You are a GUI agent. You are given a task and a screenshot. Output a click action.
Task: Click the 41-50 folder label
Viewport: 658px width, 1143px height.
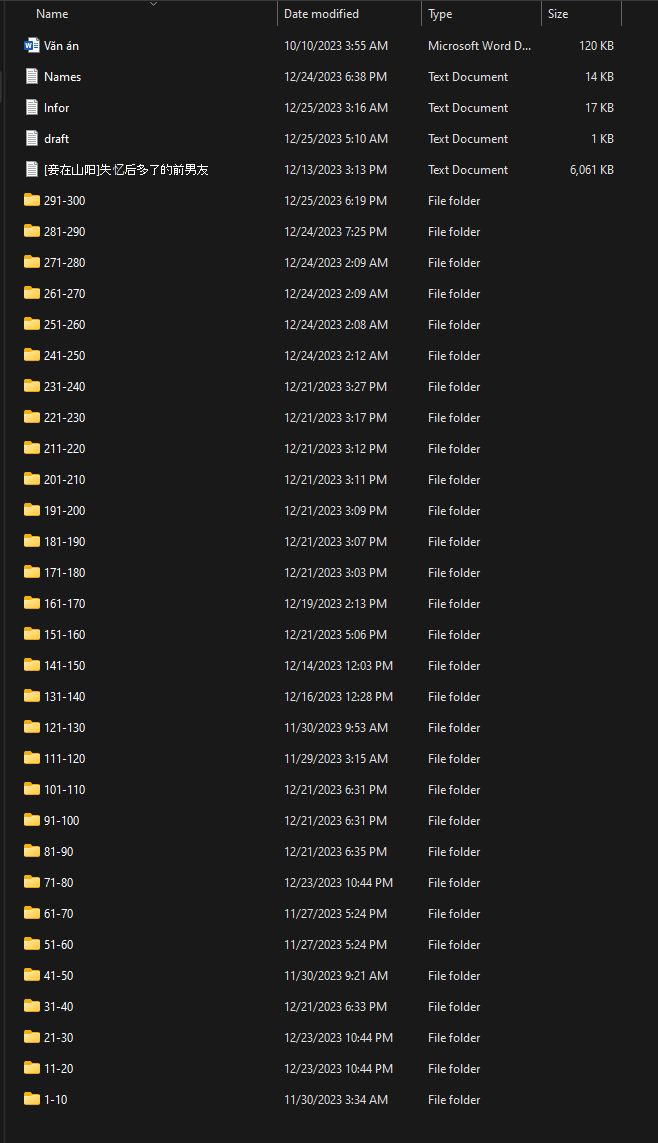click(x=58, y=976)
